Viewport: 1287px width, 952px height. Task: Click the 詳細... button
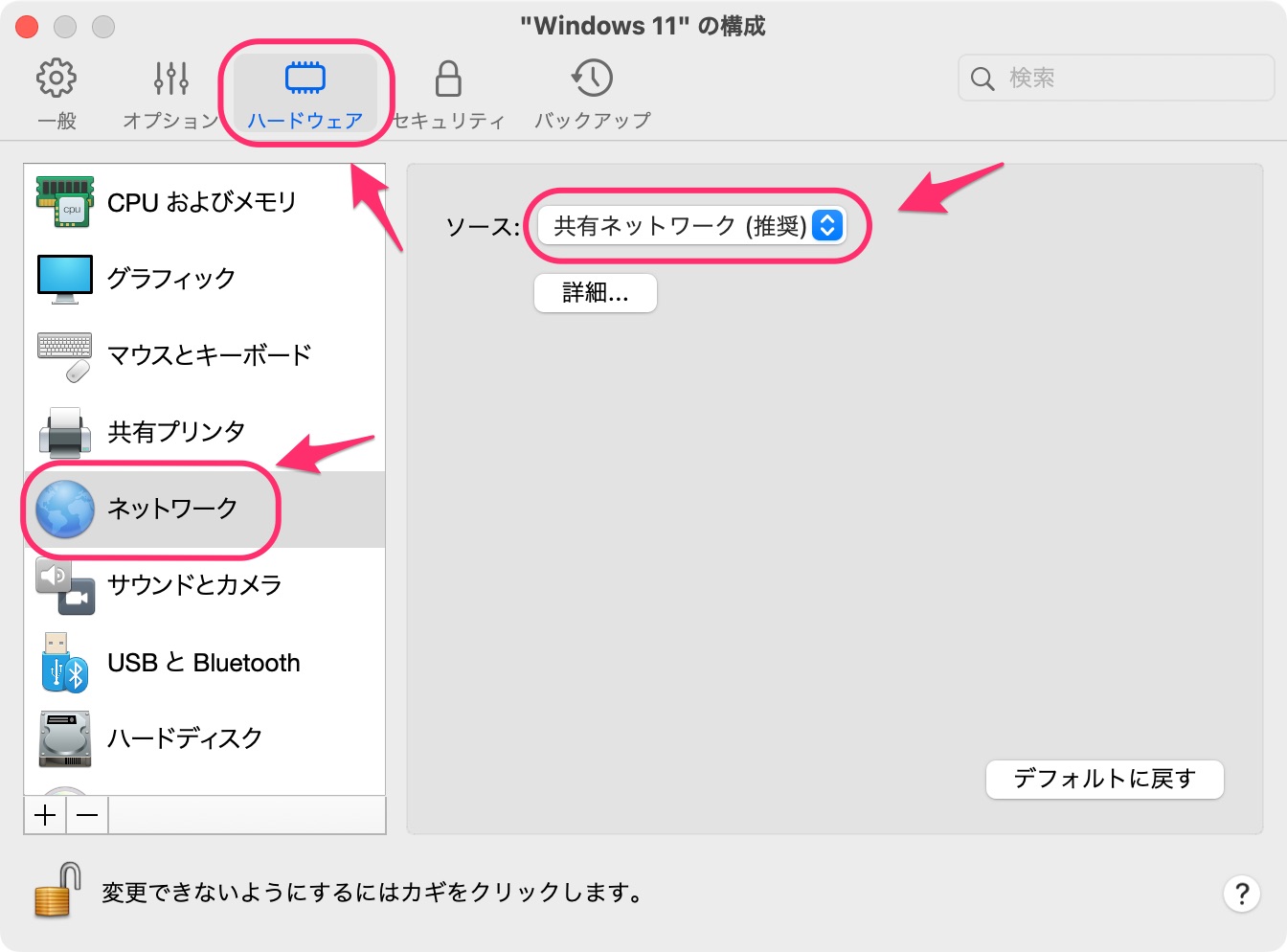pyautogui.click(x=596, y=293)
